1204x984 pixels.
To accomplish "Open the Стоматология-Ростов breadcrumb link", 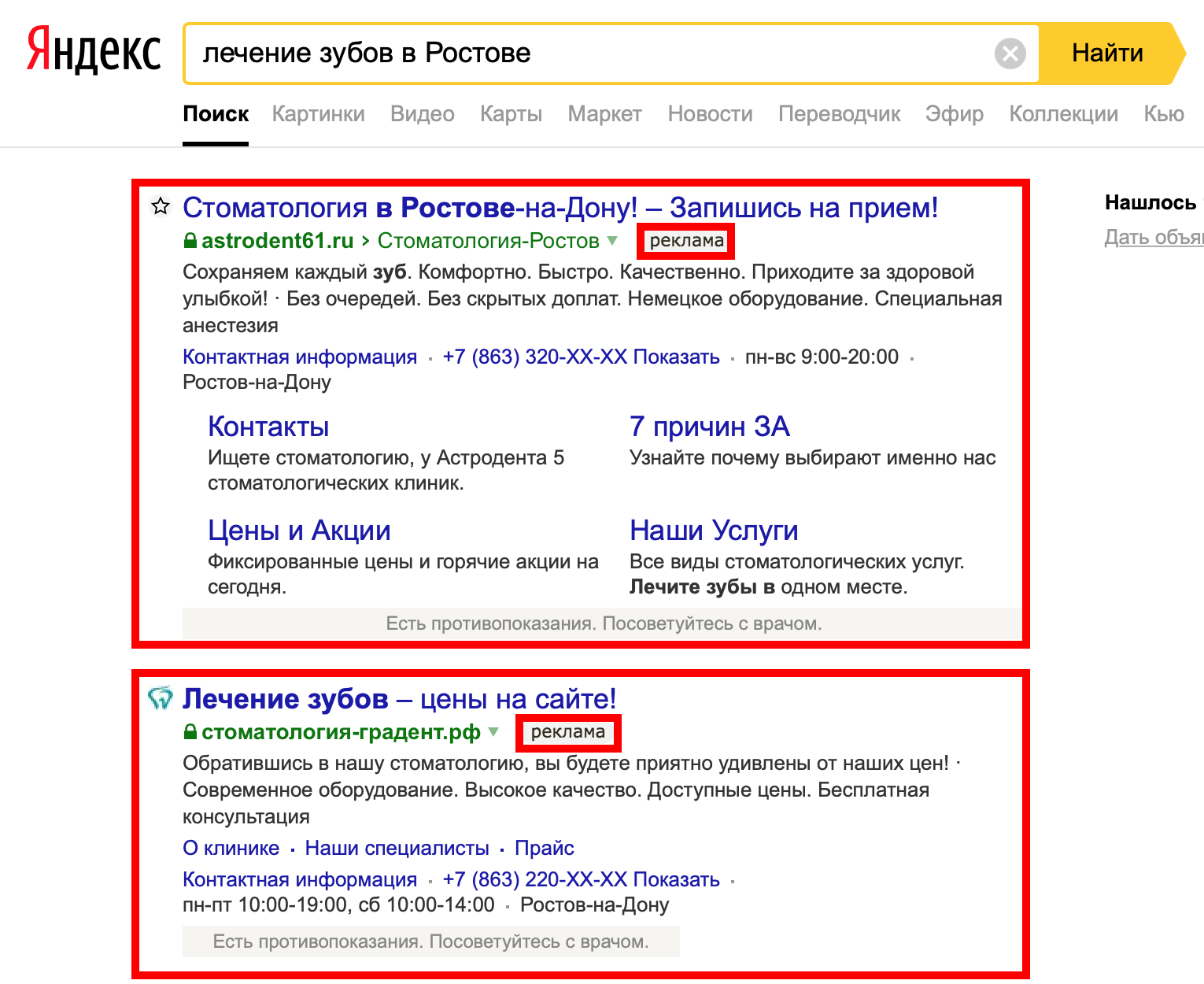I will (x=489, y=241).
